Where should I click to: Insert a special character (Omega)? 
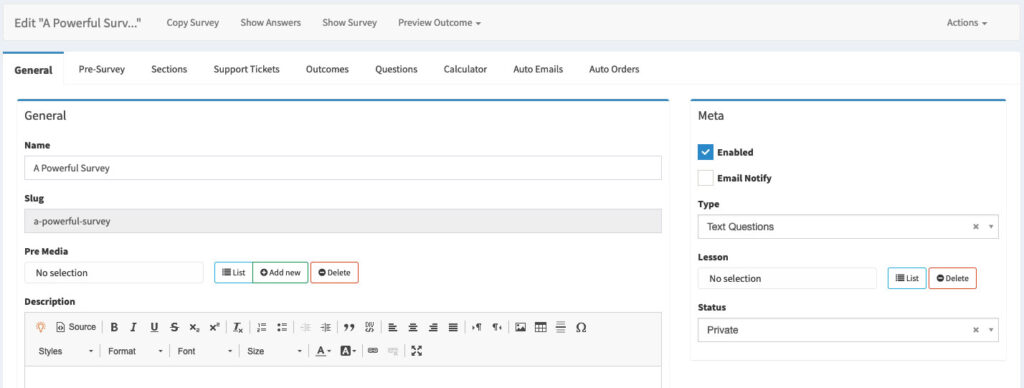click(581, 327)
